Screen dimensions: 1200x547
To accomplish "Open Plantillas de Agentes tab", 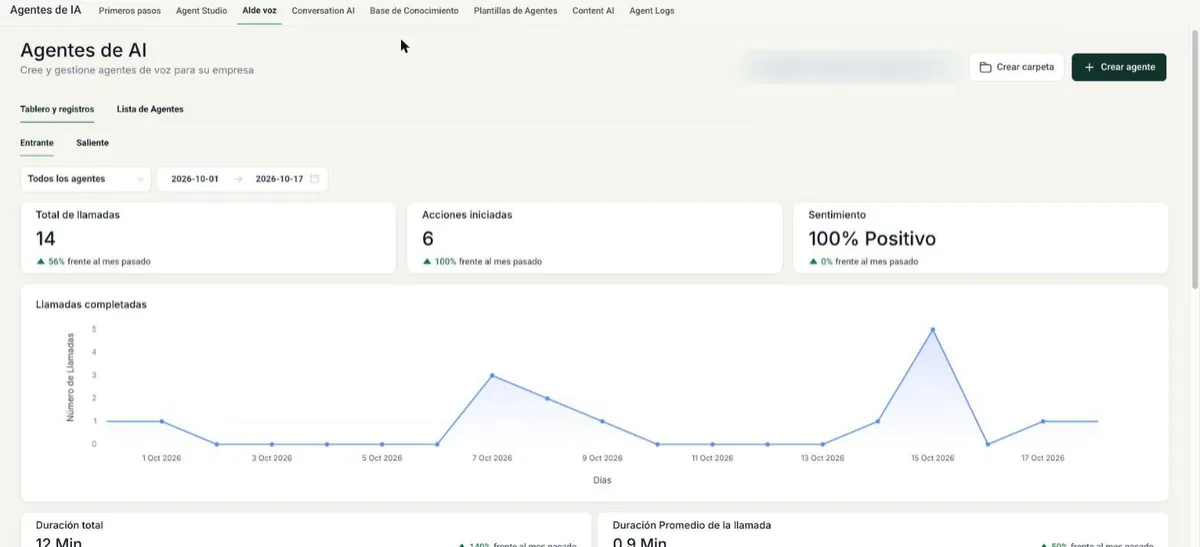I will click(x=516, y=11).
